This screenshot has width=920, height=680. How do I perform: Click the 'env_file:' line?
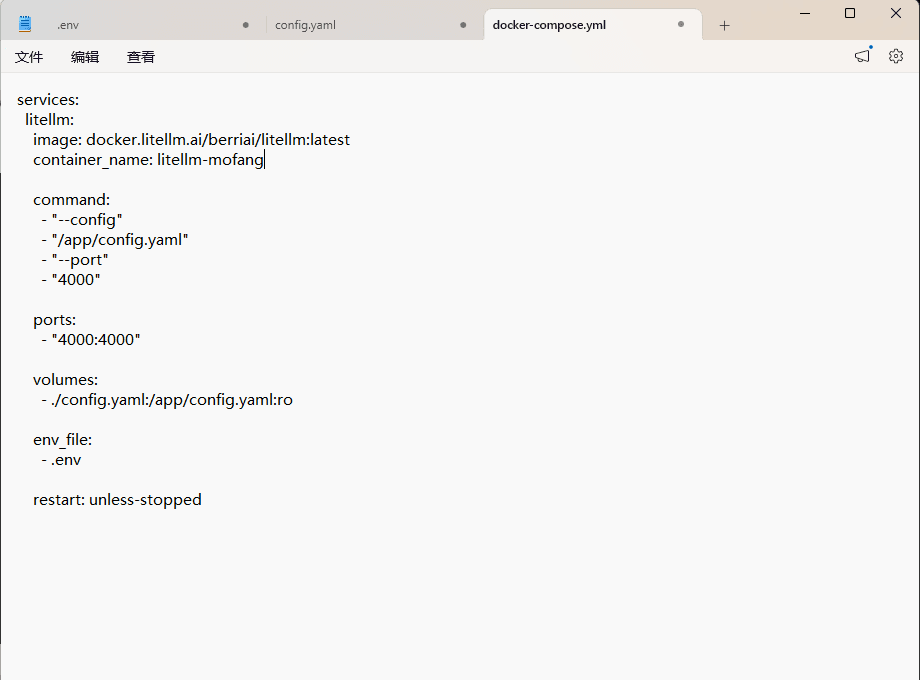62,439
